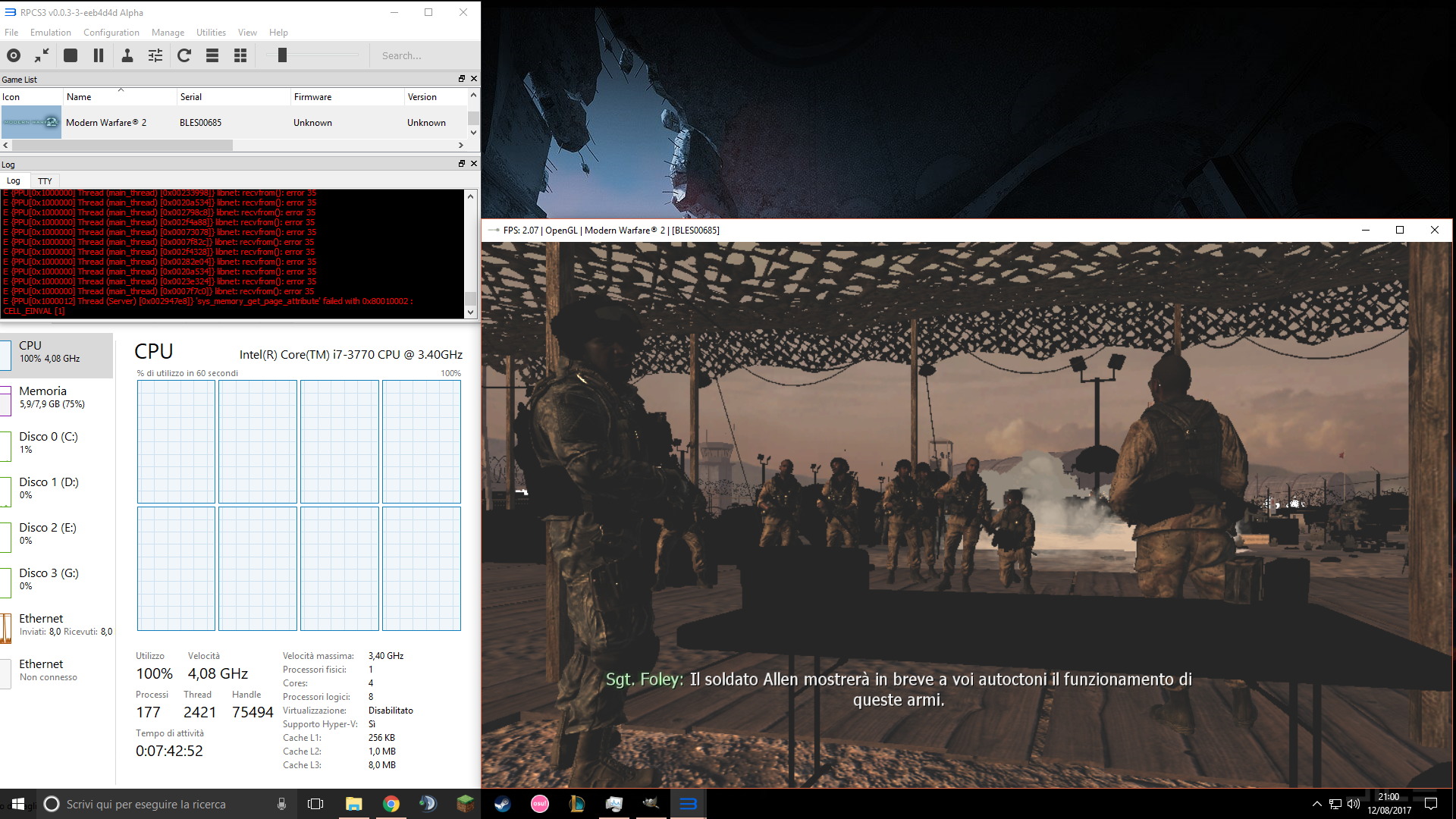1456x819 pixels.
Task: Adjust the game list icon size slider
Action: coord(282,55)
